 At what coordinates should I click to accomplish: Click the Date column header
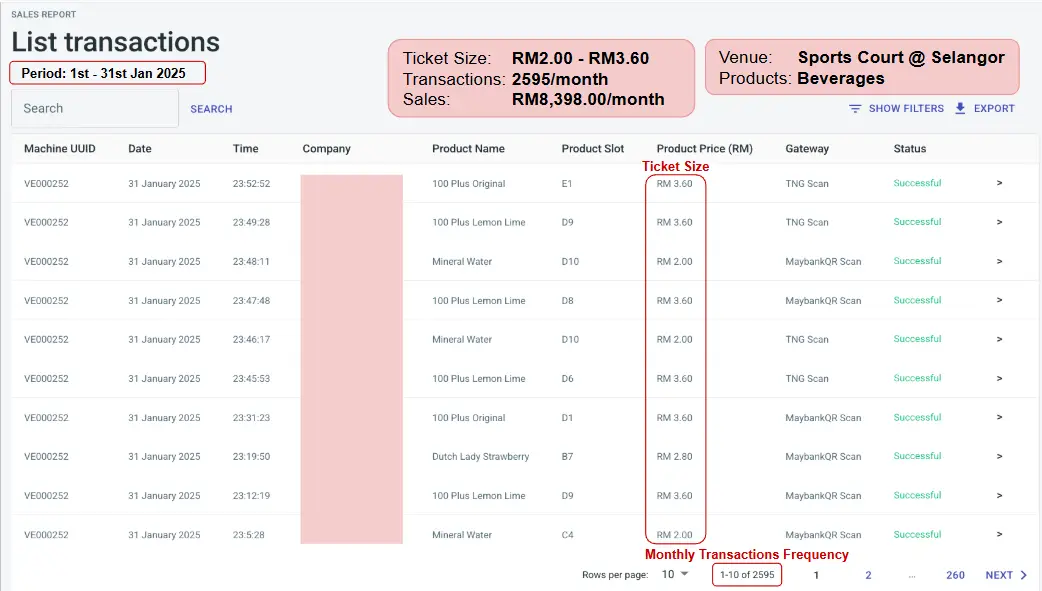(x=140, y=149)
